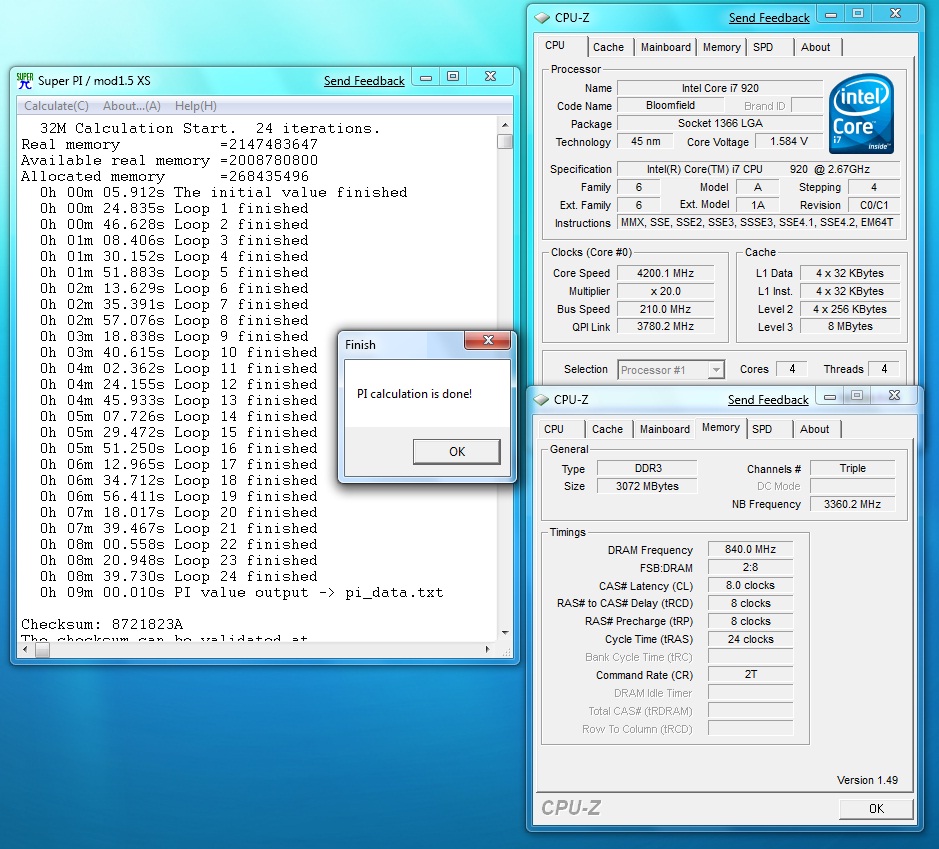
Task: Switch to Mainboard tab in upper CPU-Z window
Action: pos(665,47)
